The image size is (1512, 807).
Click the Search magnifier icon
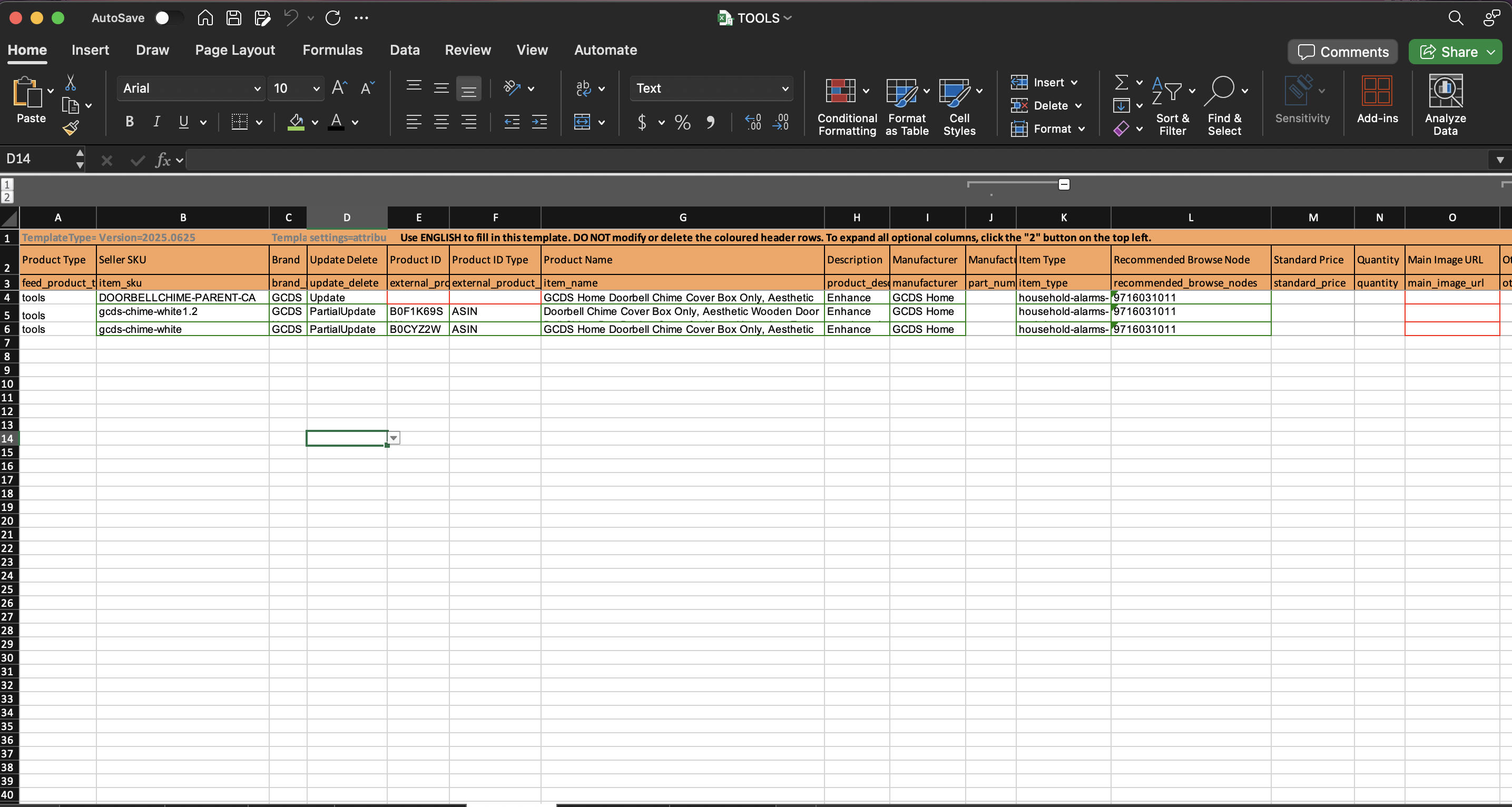(x=1456, y=18)
